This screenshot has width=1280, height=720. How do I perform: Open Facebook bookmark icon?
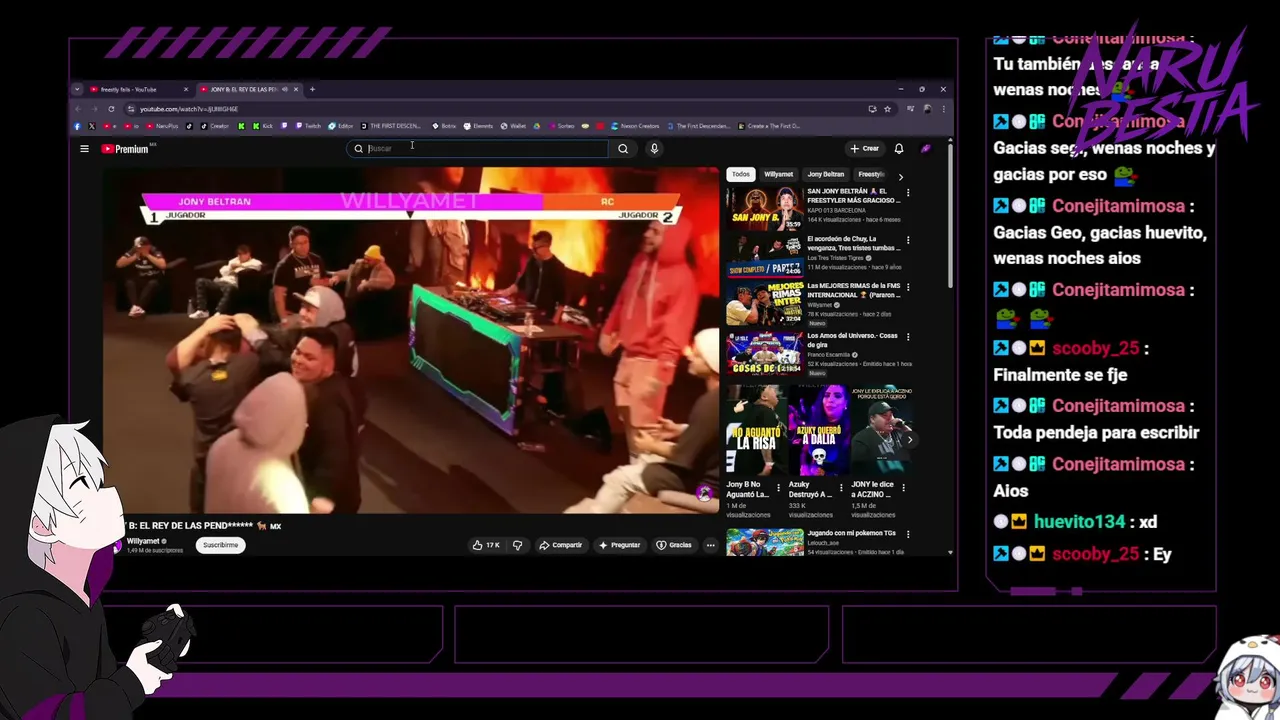77,126
